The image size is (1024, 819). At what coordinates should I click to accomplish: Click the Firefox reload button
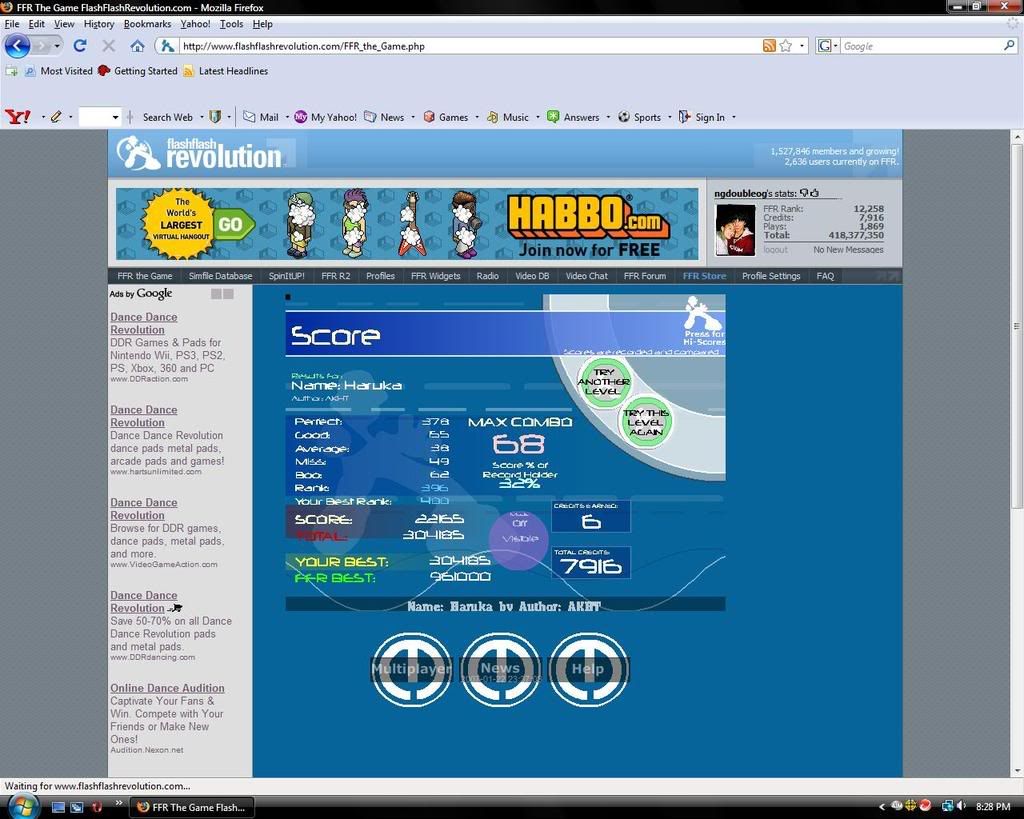(x=80, y=46)
